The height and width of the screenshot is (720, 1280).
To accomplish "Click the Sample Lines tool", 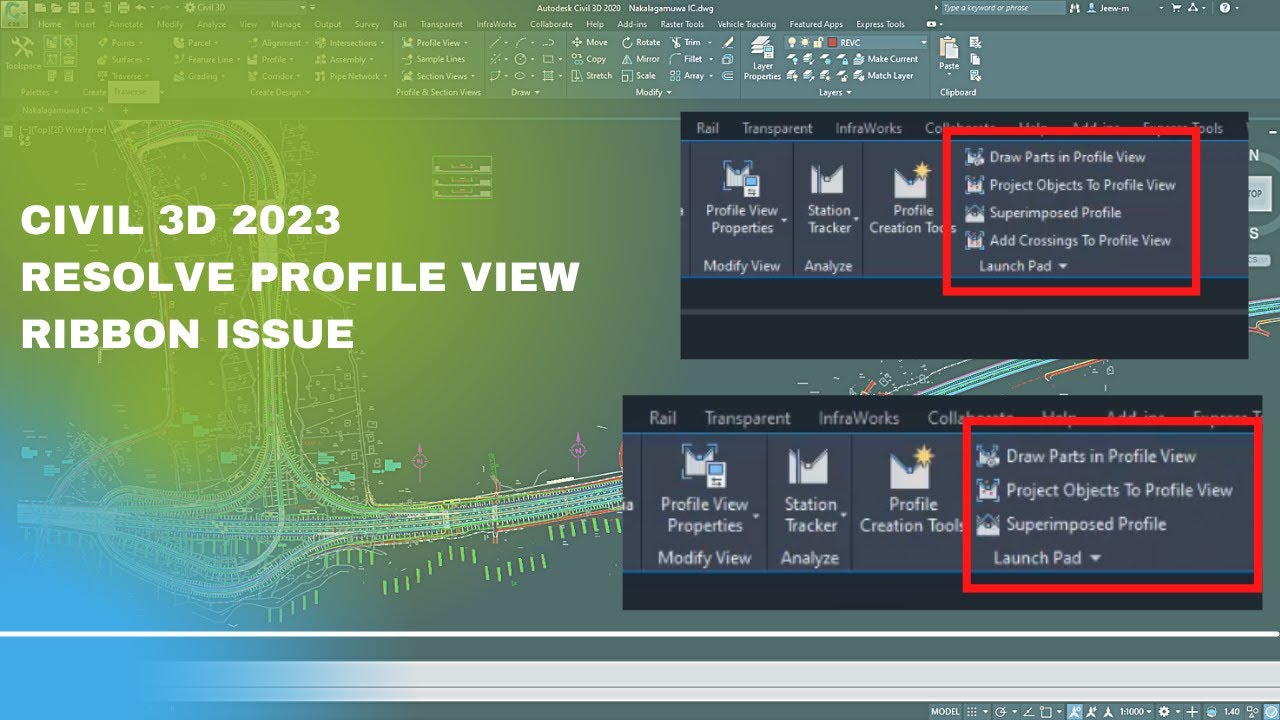I will tap(433, 59).
